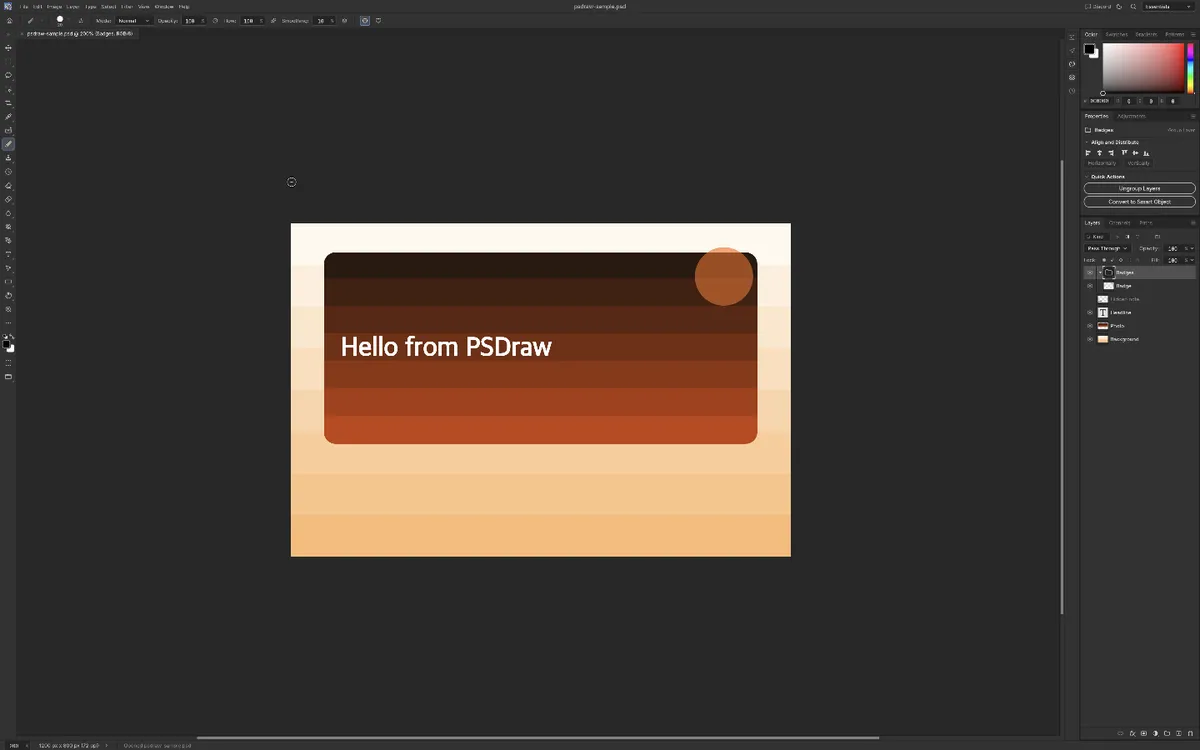Click the hue slider in Color panel

tap(1190, 68)
